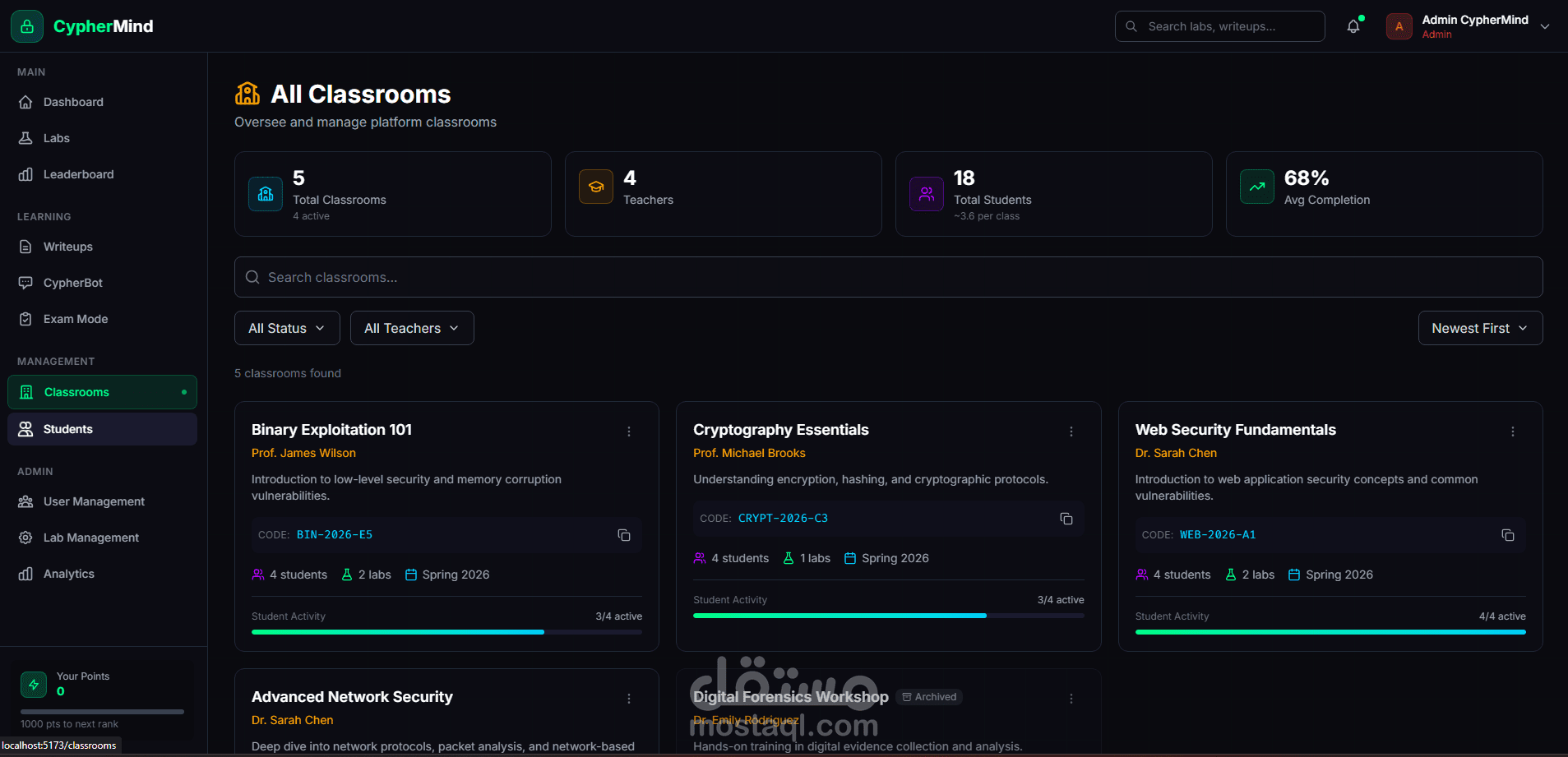Copy the CRYPT-2026-C3 classroom code

[x=1066, y=519]
